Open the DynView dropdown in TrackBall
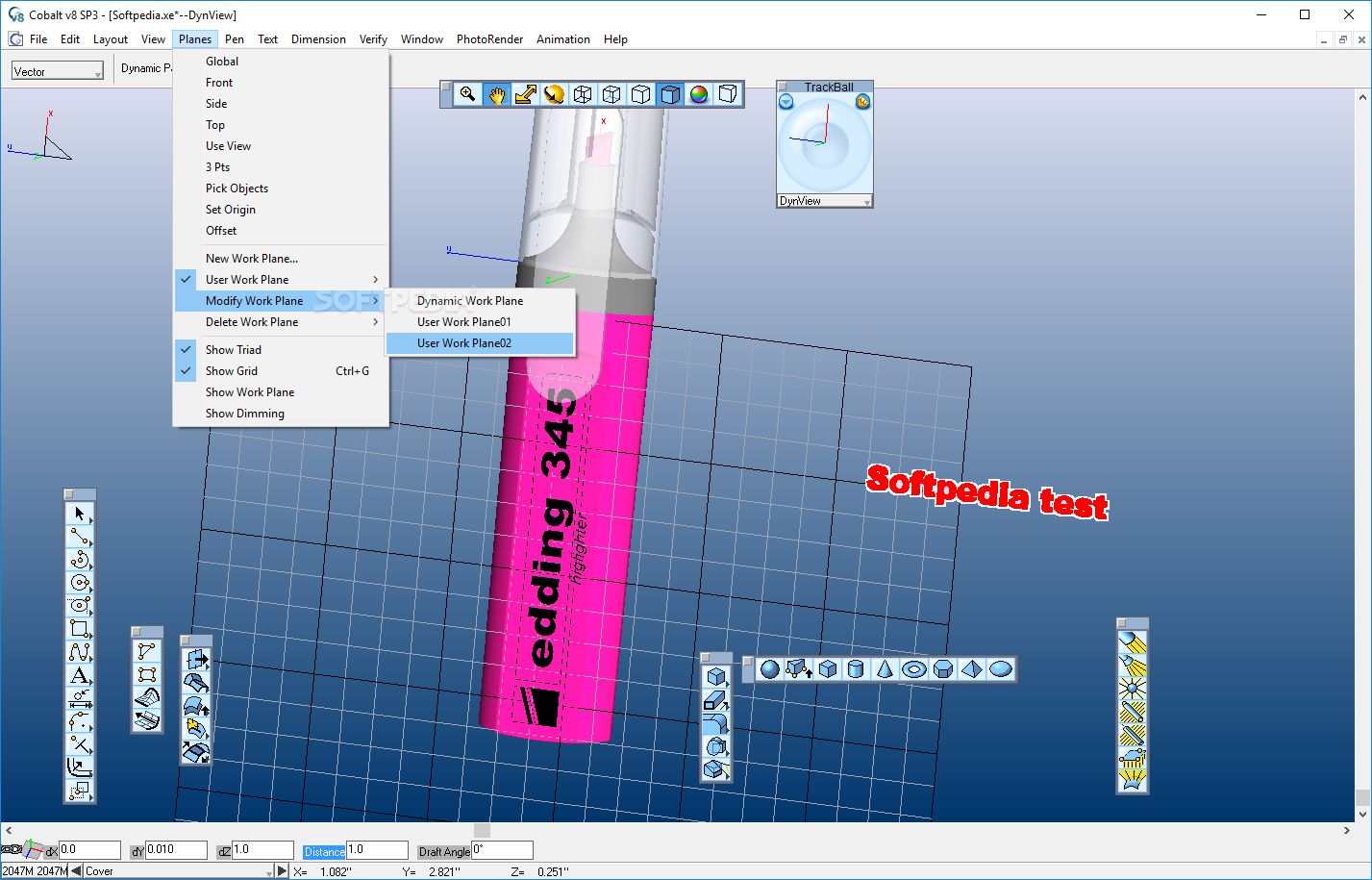 tap(825, 201)
